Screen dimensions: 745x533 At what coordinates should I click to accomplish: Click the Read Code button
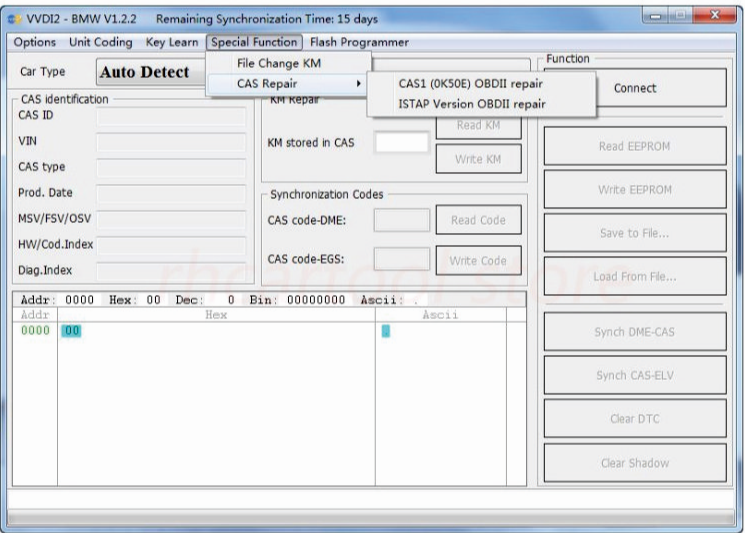pyautogui.click(x=478, y=220)
